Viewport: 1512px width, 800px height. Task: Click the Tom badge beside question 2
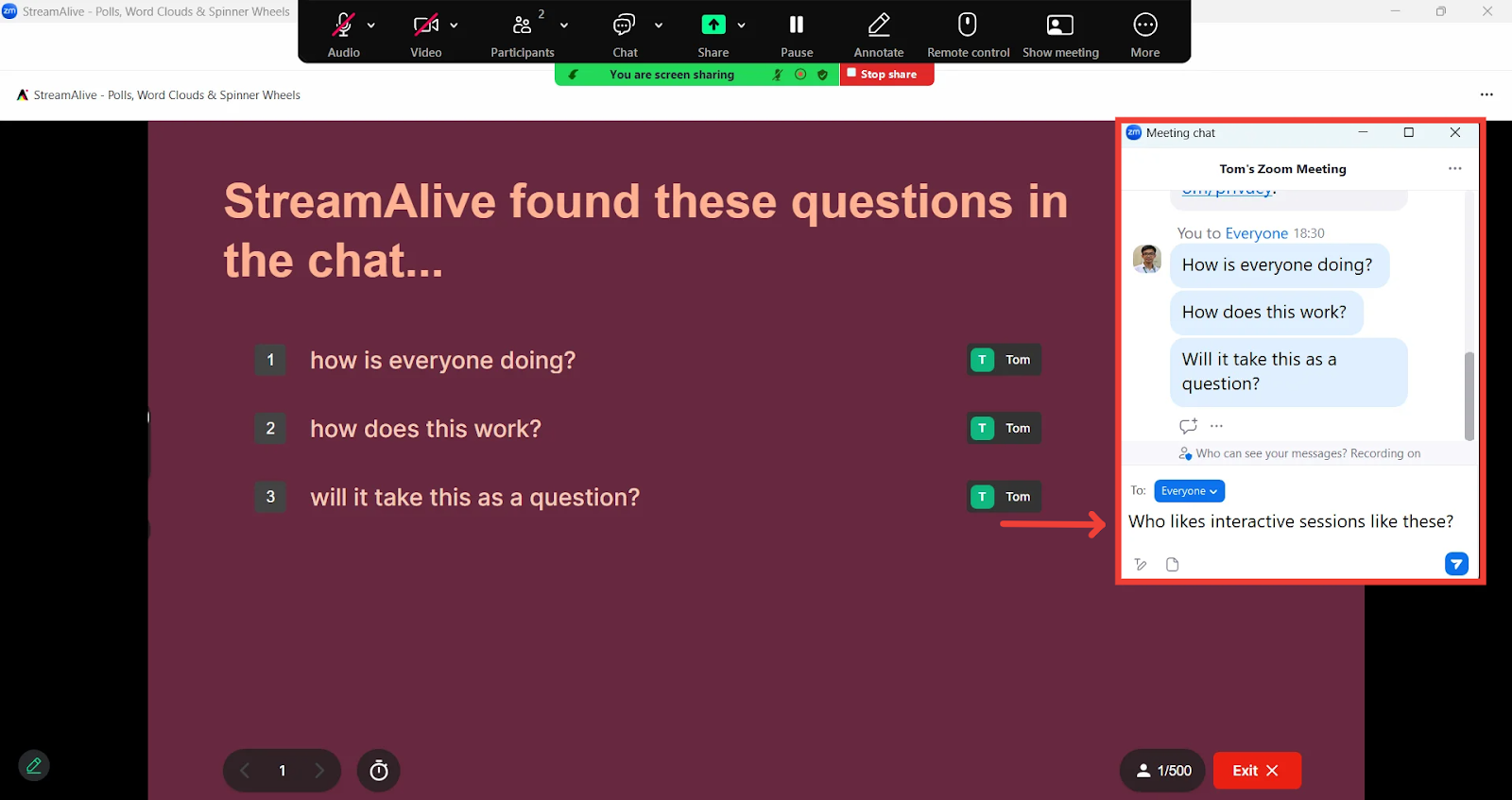1004,428
